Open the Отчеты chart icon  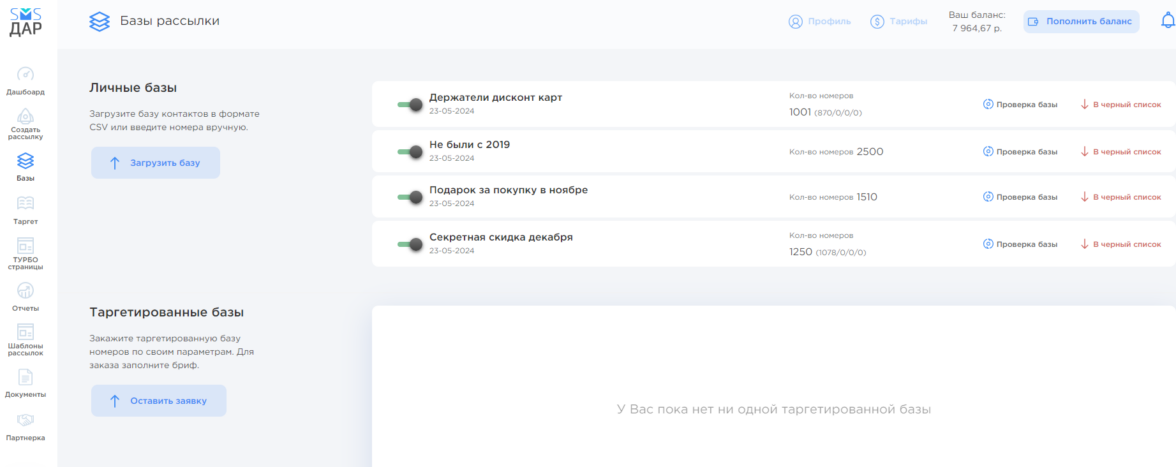coord(25,289)
